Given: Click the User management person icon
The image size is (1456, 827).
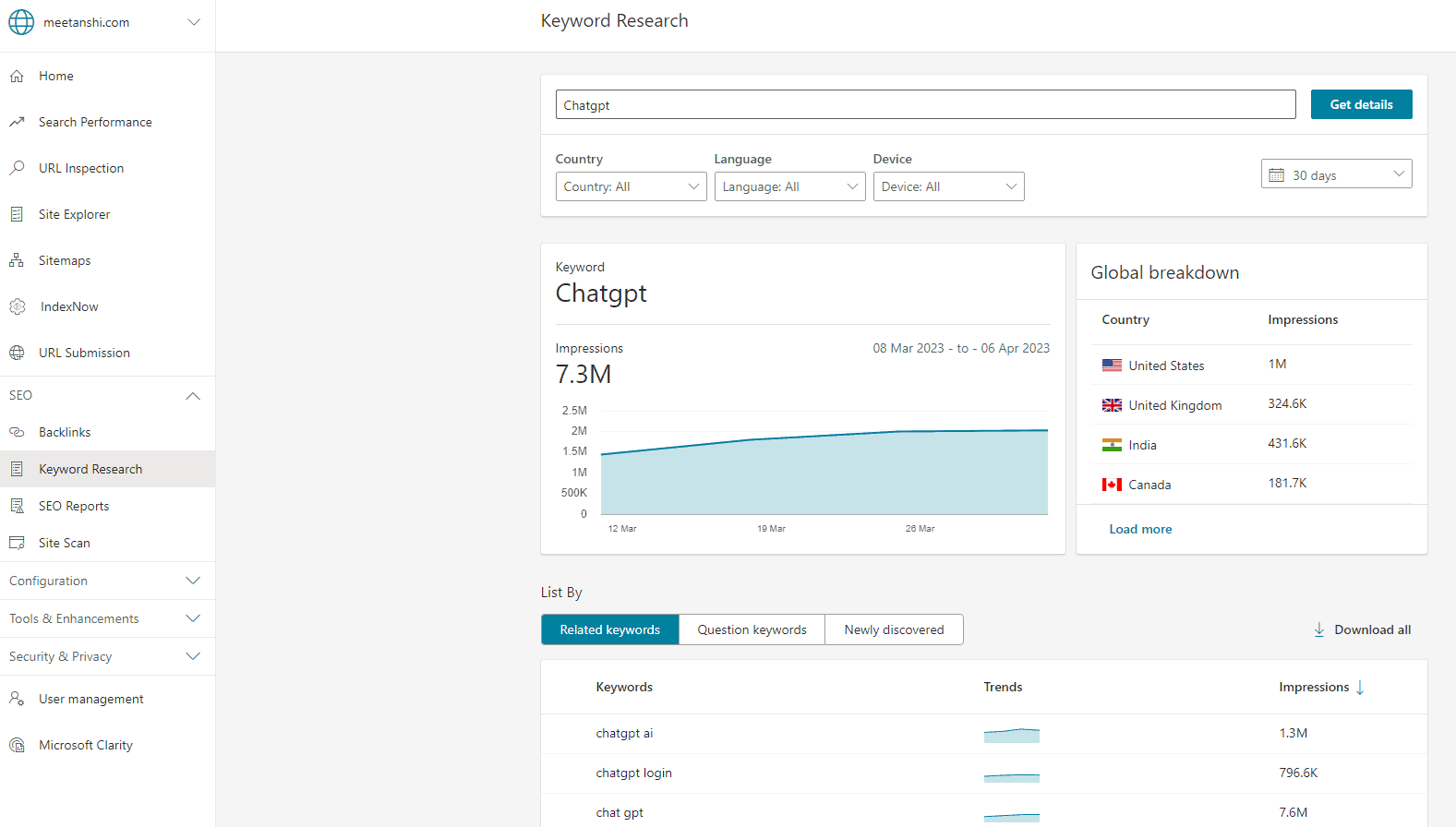Looking at the screenshot, I should (x=17, y=699).
